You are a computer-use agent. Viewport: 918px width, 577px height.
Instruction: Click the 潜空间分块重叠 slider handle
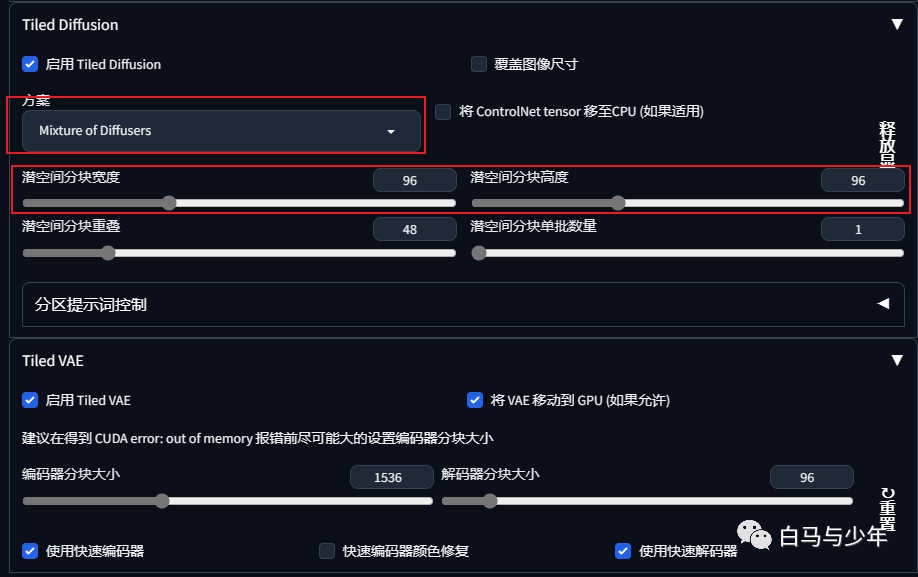click(x=108, y=253)
